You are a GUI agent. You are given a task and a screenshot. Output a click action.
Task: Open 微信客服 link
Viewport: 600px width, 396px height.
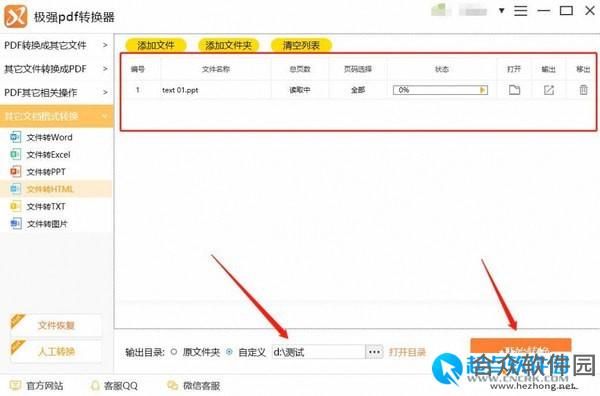tap(202, 386)
